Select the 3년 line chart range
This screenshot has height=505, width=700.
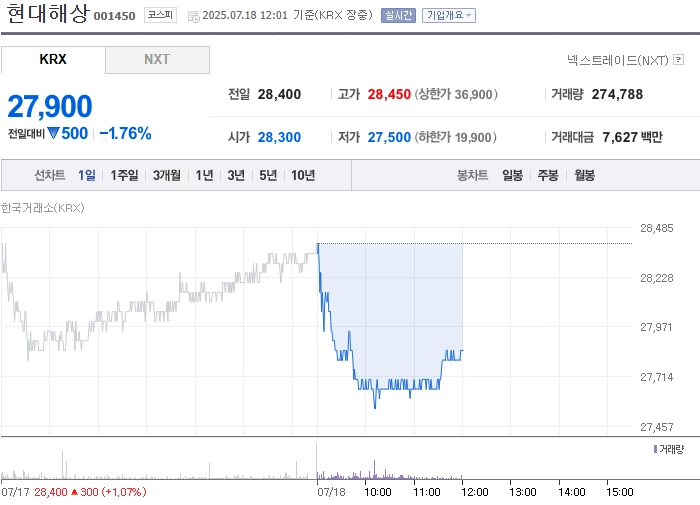(x=236, y=175)
